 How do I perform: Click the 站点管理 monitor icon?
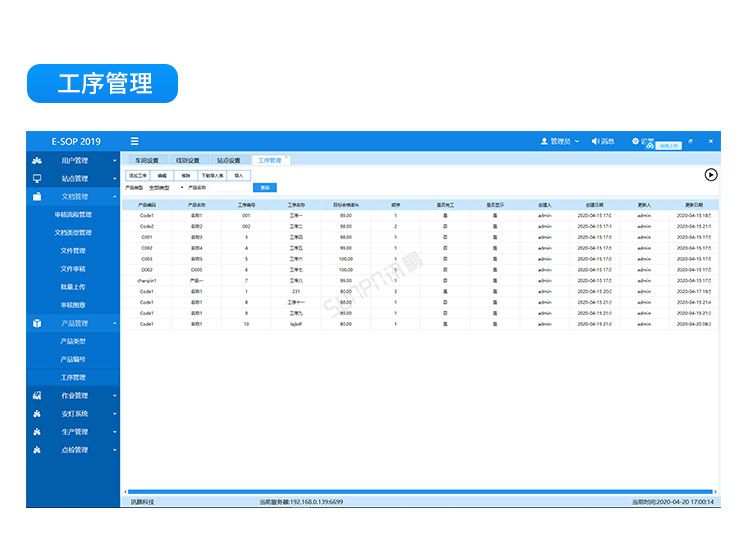click(x=37, y=178)
